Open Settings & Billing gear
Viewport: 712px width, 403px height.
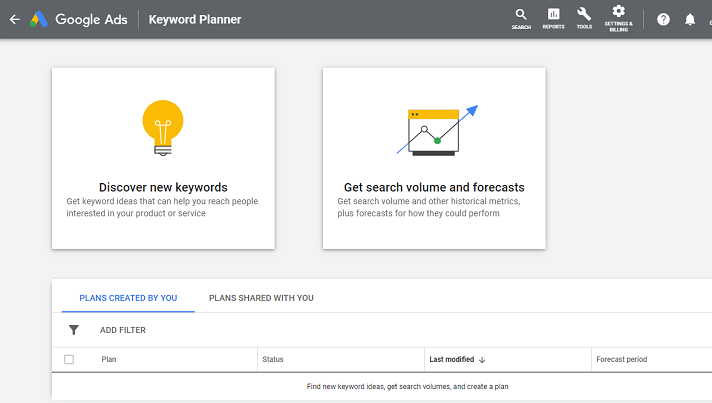pos(618,19)
